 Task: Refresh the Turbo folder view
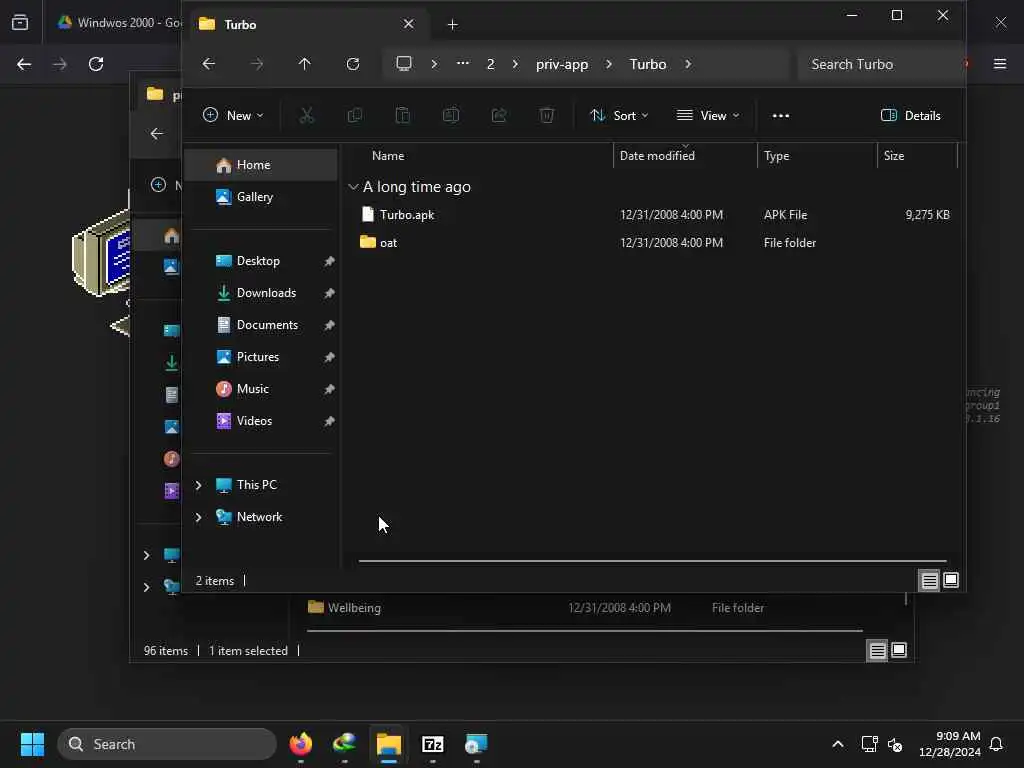pos(353,64)
